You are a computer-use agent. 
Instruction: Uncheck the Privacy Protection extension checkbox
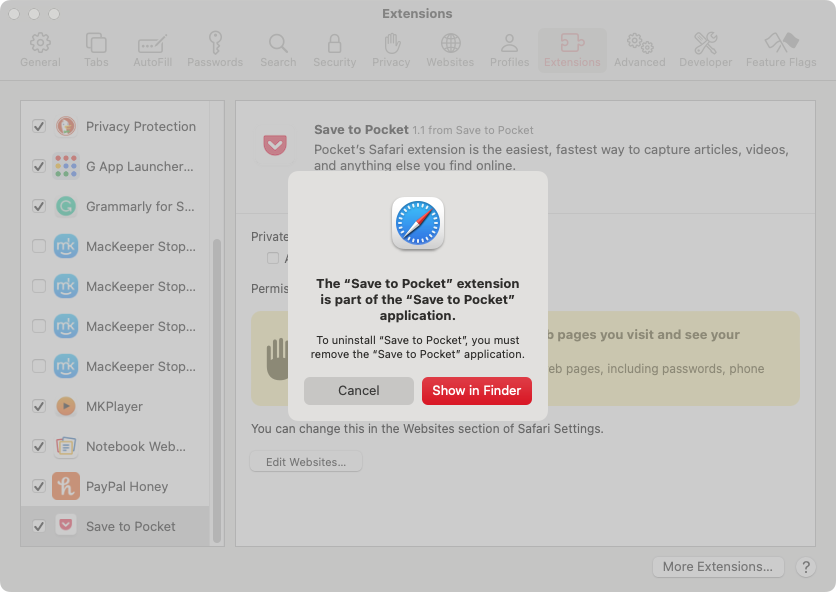[x=39, y=126]
